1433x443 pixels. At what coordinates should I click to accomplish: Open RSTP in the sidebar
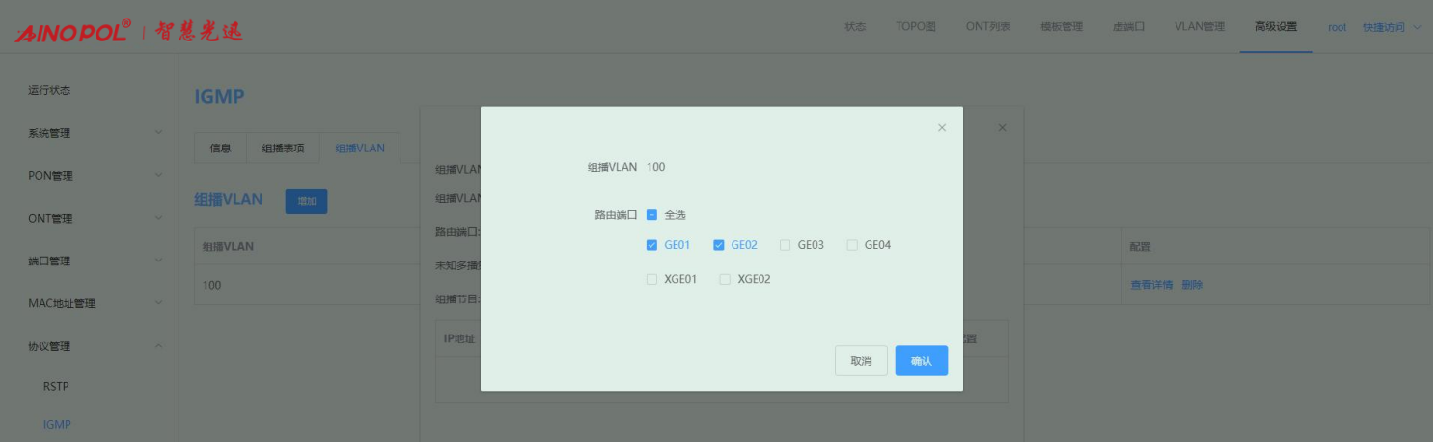(x=56, y=386)
